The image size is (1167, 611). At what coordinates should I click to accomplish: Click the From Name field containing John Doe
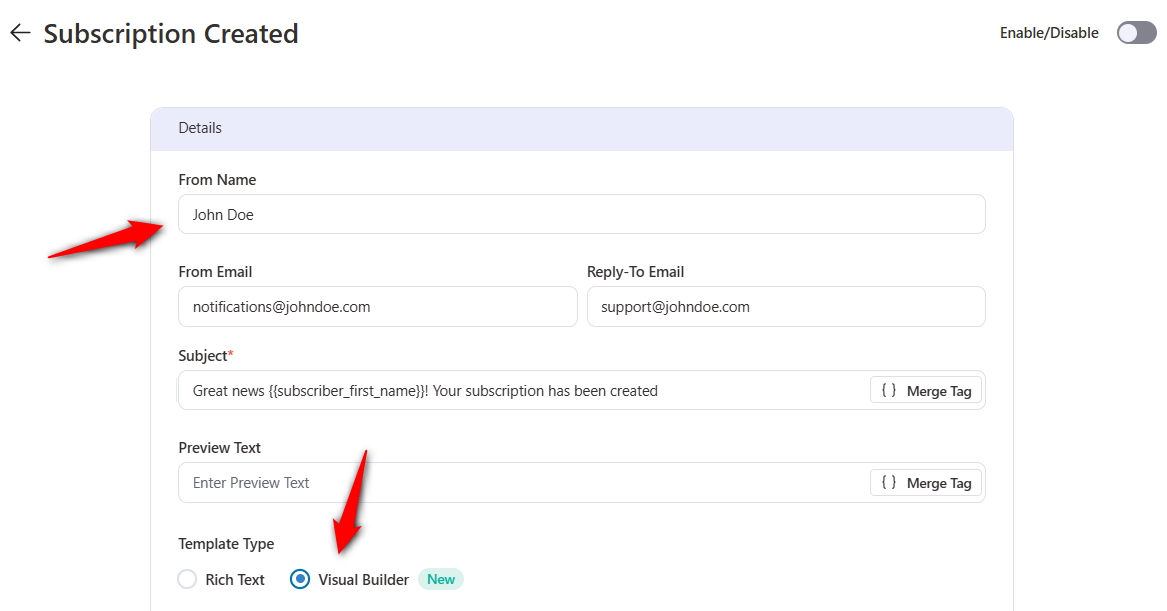581,214
